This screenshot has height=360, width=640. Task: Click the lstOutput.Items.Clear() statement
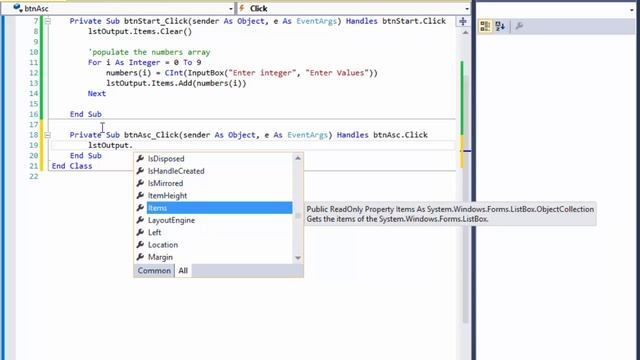click(140, 31)
